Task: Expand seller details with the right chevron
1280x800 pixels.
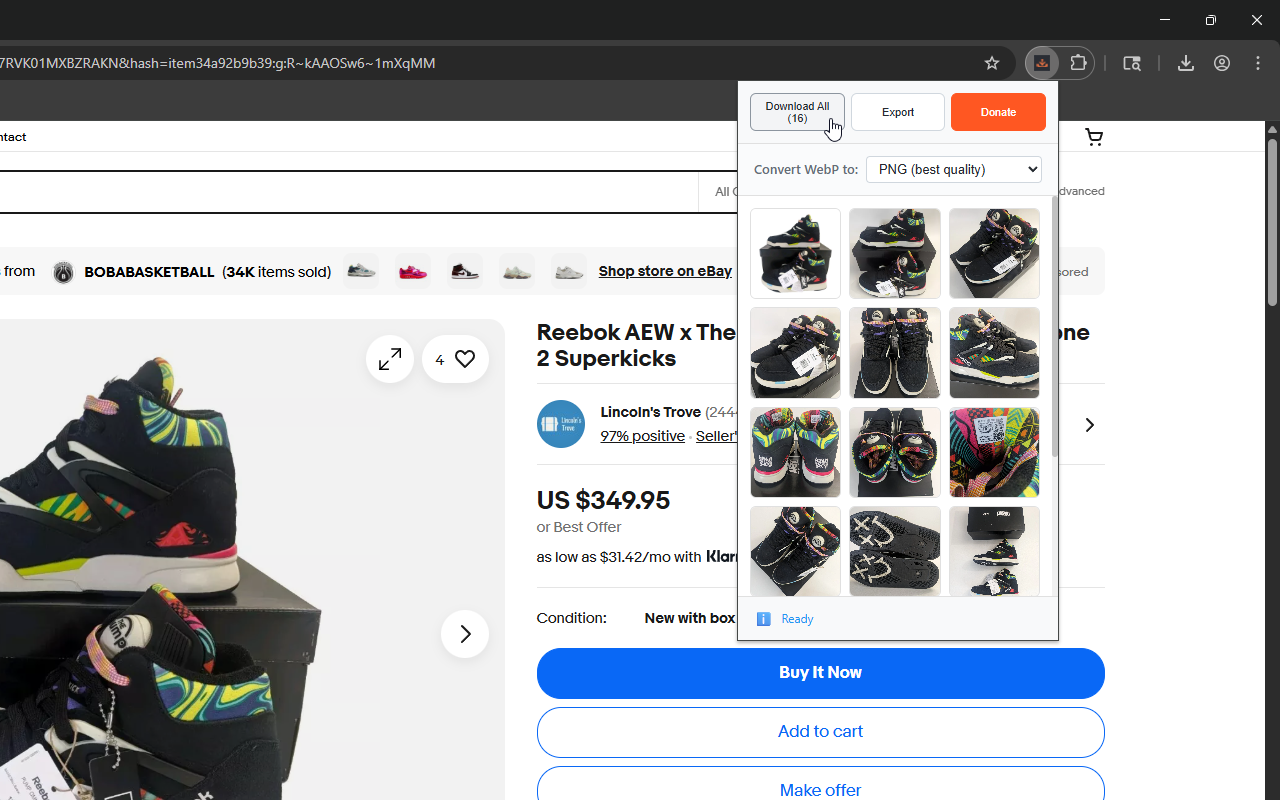Action: pos(1090,425)
